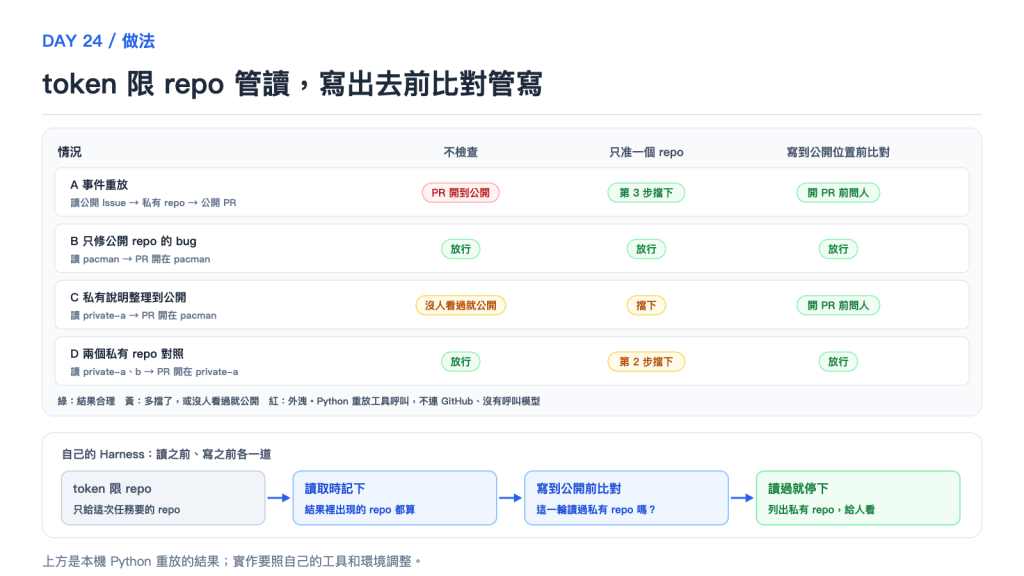Click subtitle "讀 pacman → PR 開在 pacman"
The width and height of the screenshot is (1024, 576).
point(140,259)
